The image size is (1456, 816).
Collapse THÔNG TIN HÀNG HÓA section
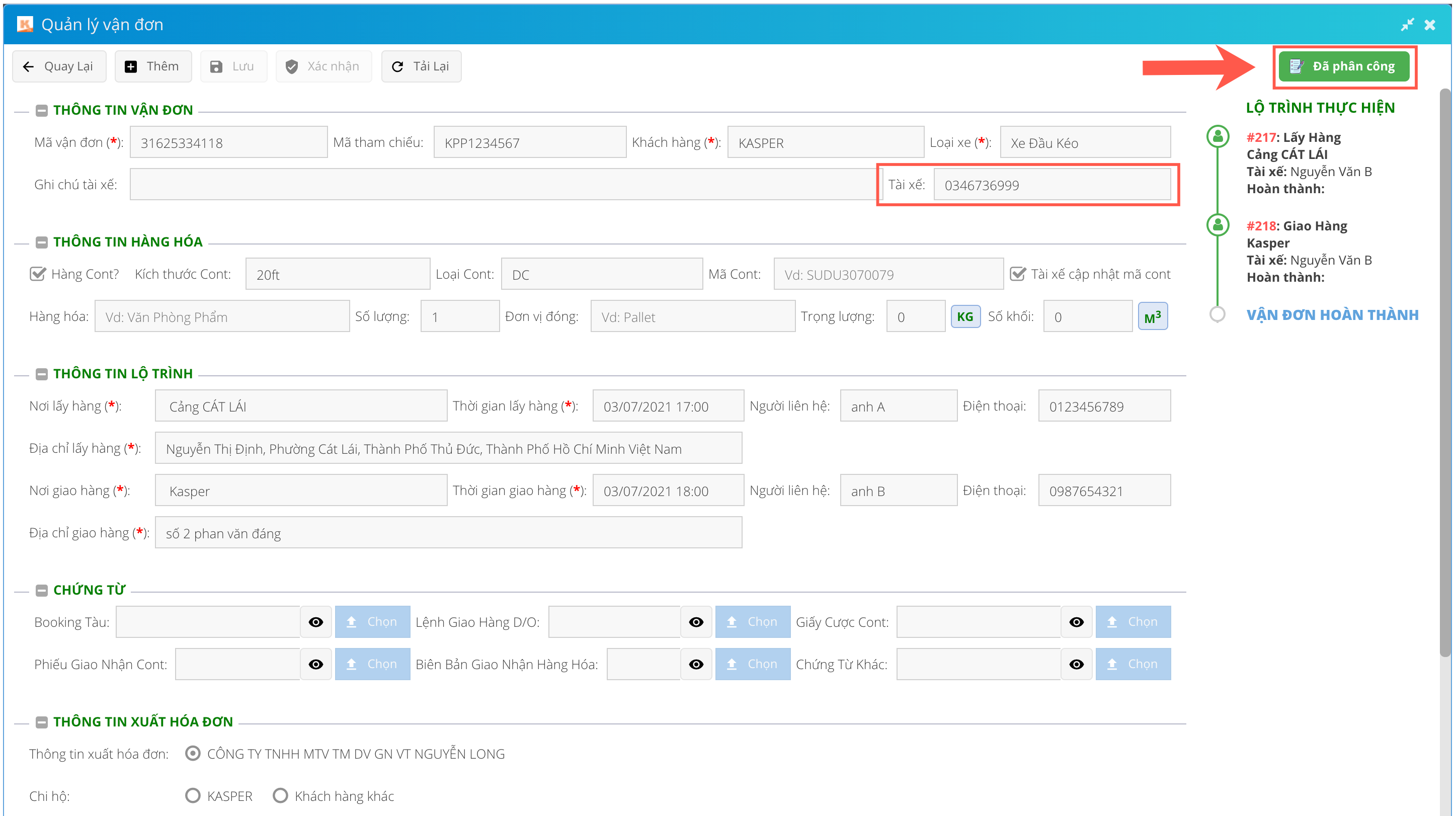point(41,242)
